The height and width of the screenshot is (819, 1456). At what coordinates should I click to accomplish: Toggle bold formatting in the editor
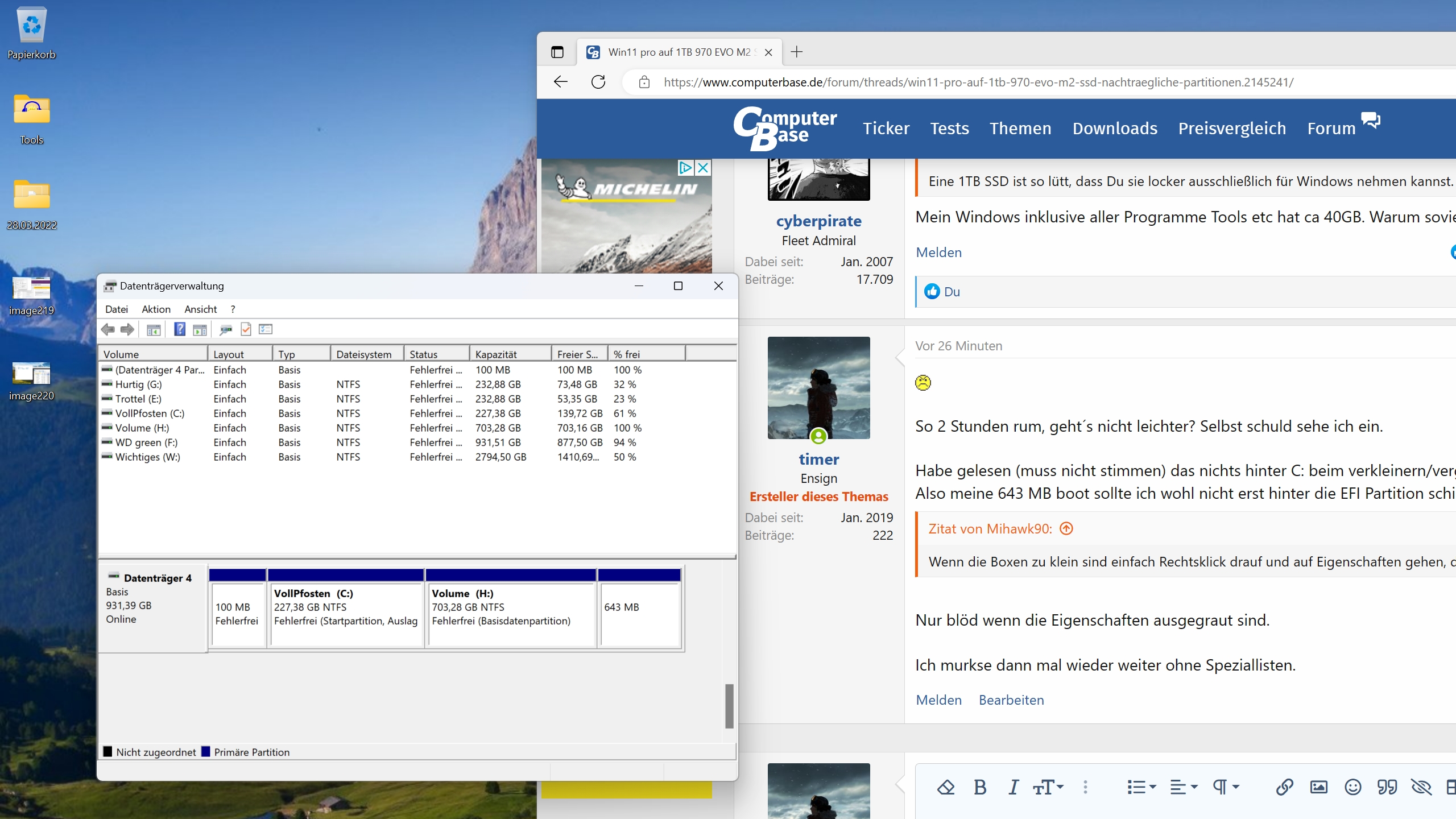(980, 788)
